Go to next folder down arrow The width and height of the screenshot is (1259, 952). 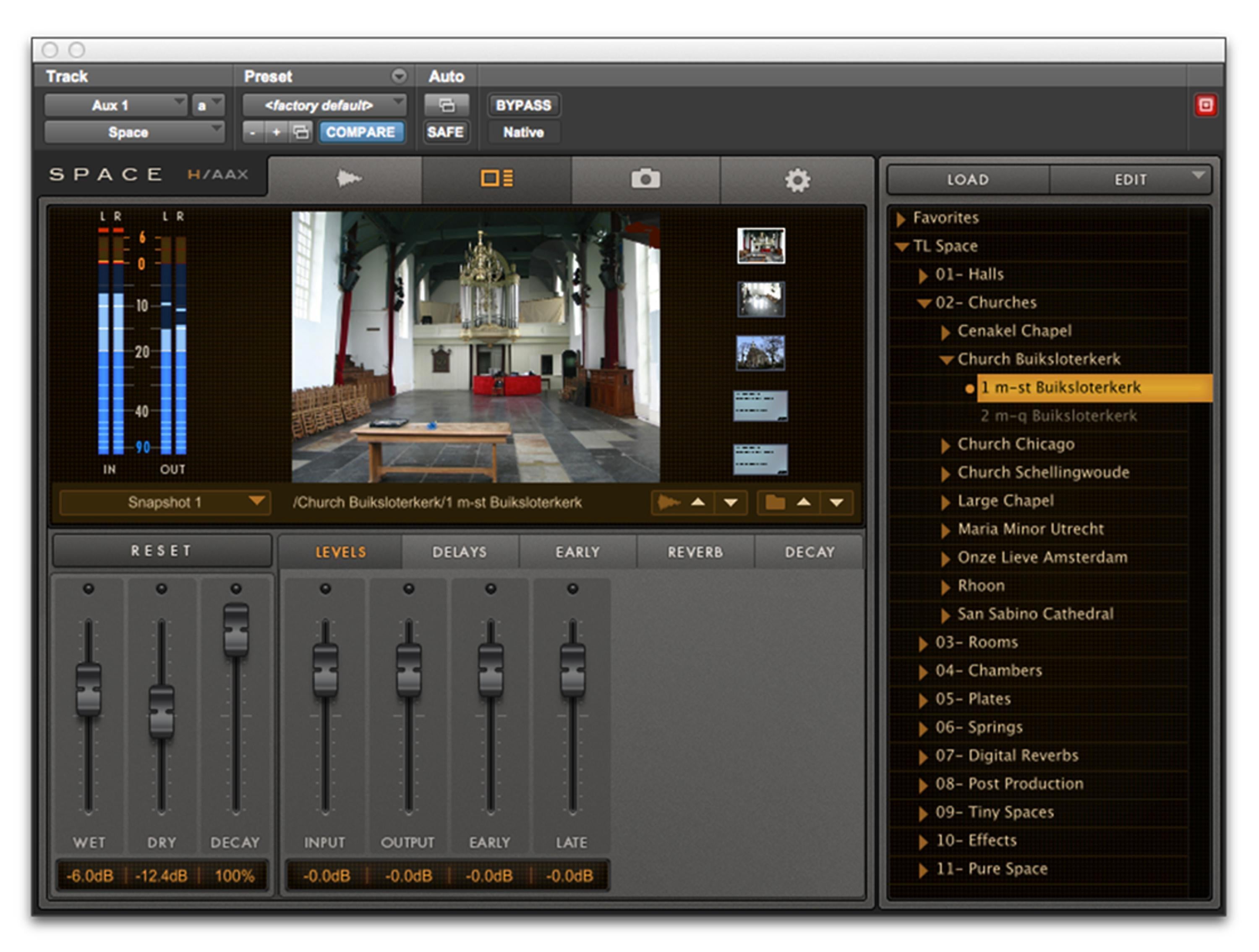[x=836, y=502]
